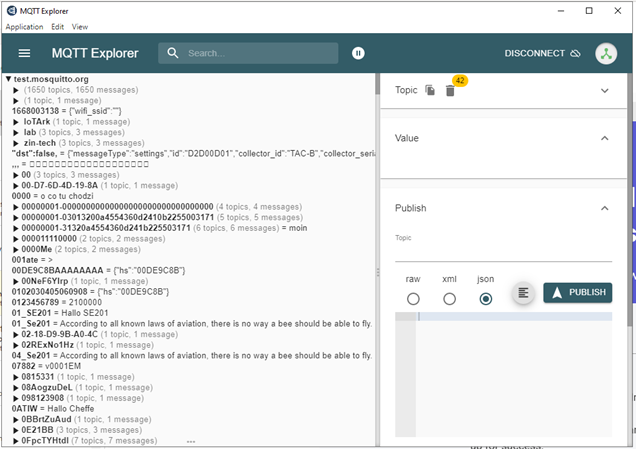
Task: Copy the topic with the copy icon
Action: click(430, 90)
